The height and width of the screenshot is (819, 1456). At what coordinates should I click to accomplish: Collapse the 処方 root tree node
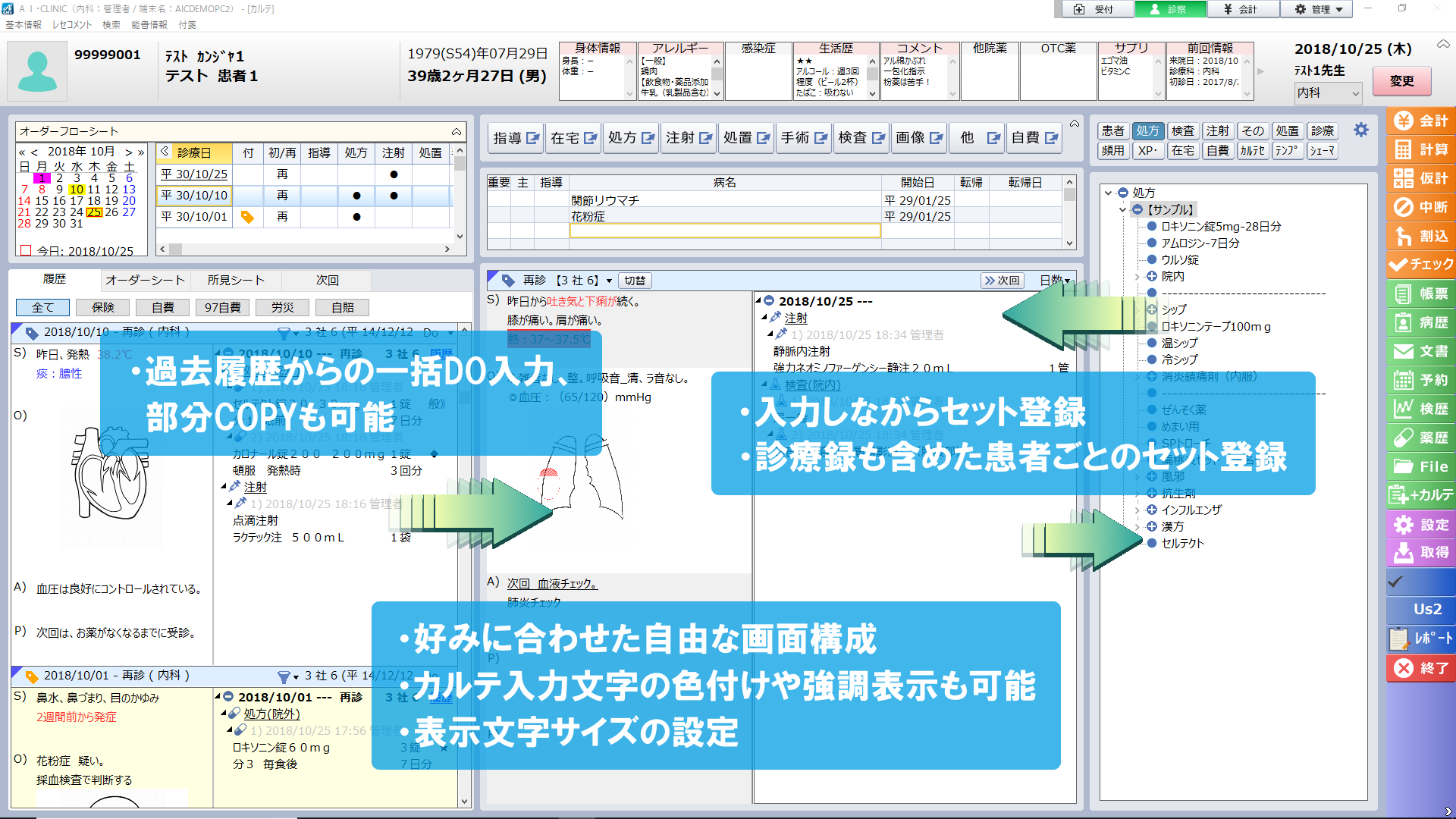pos(1109,193)
